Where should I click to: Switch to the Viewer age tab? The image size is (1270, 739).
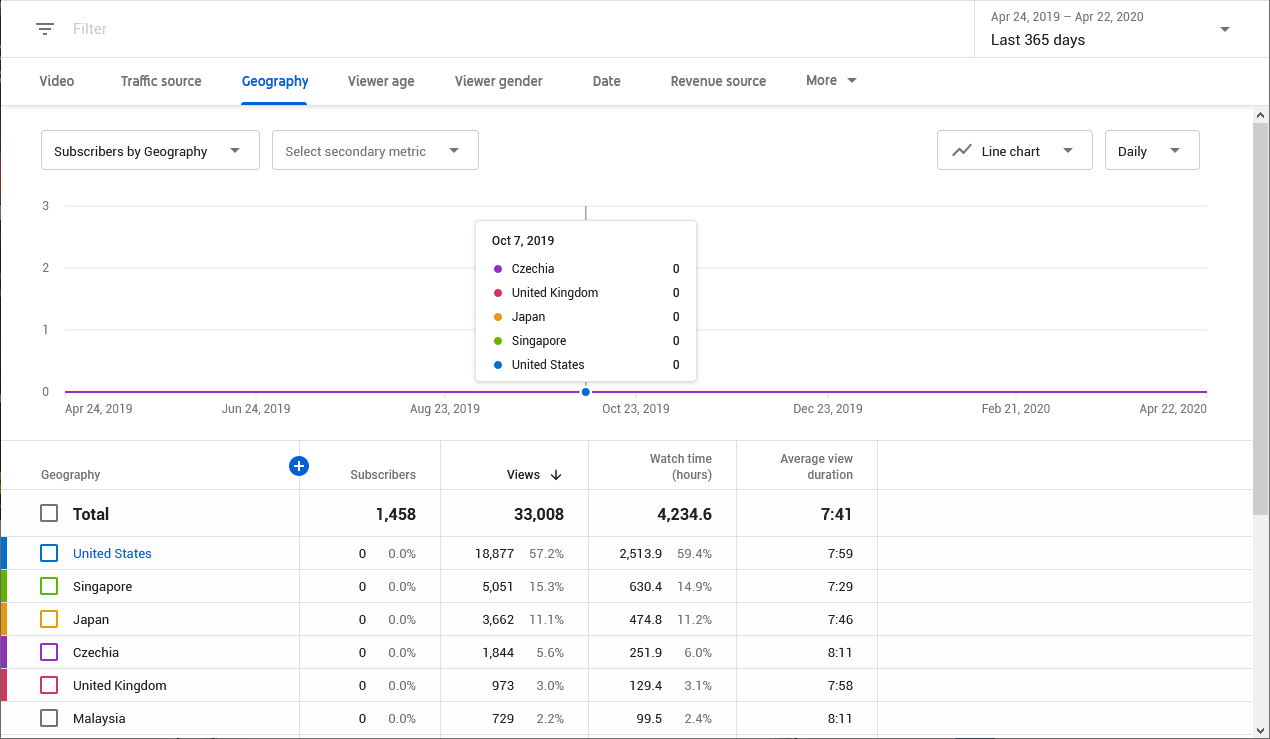[x=381, y=81]
